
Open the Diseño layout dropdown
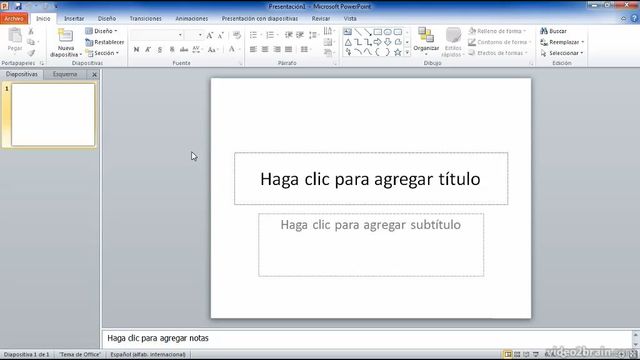click(101, 31)
